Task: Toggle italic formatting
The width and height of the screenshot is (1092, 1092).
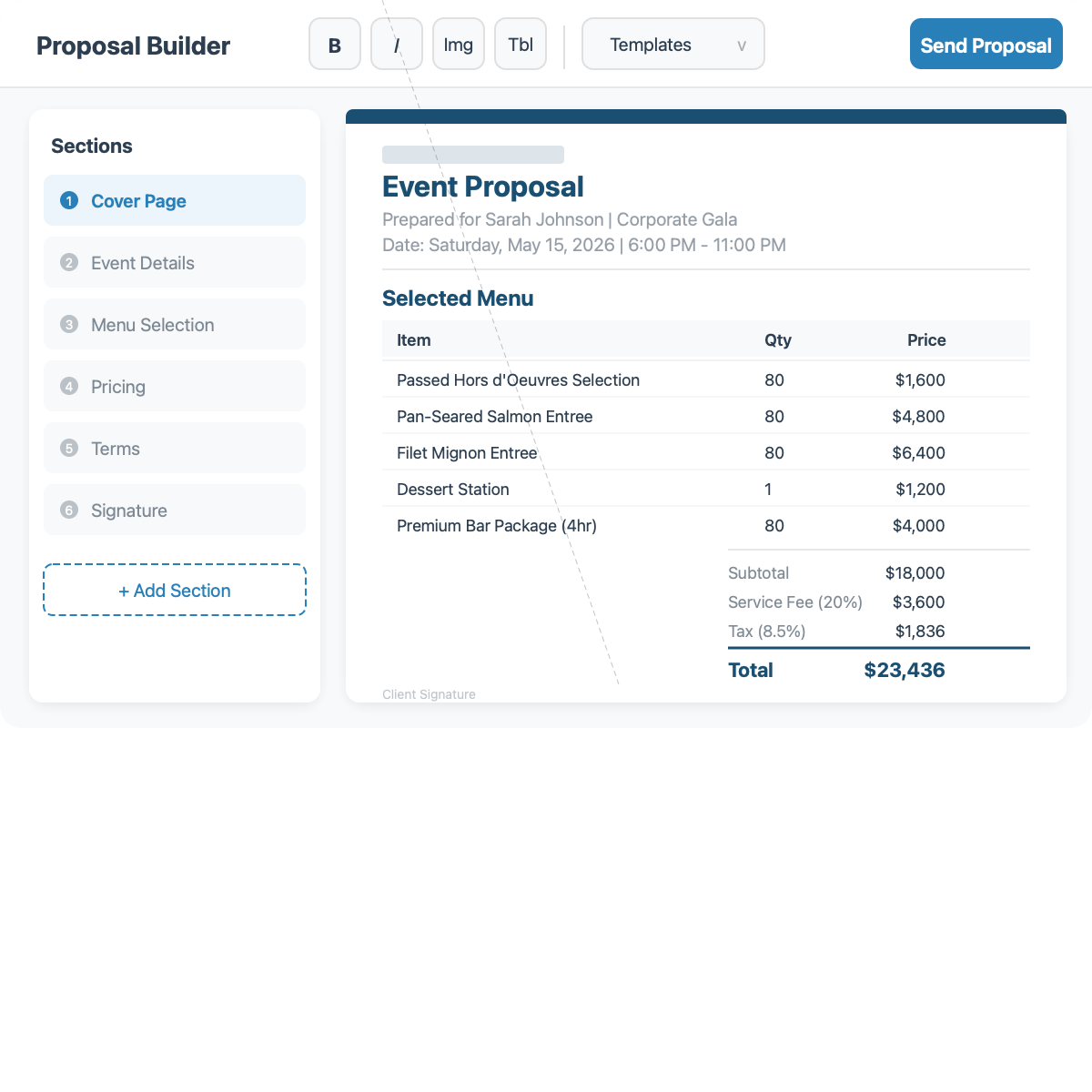Action: 396,43
